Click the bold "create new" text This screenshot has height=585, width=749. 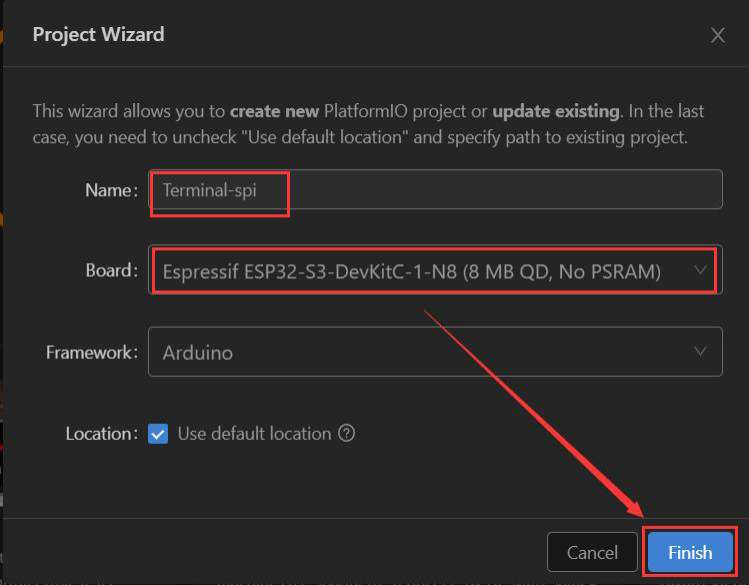point(275,111)
